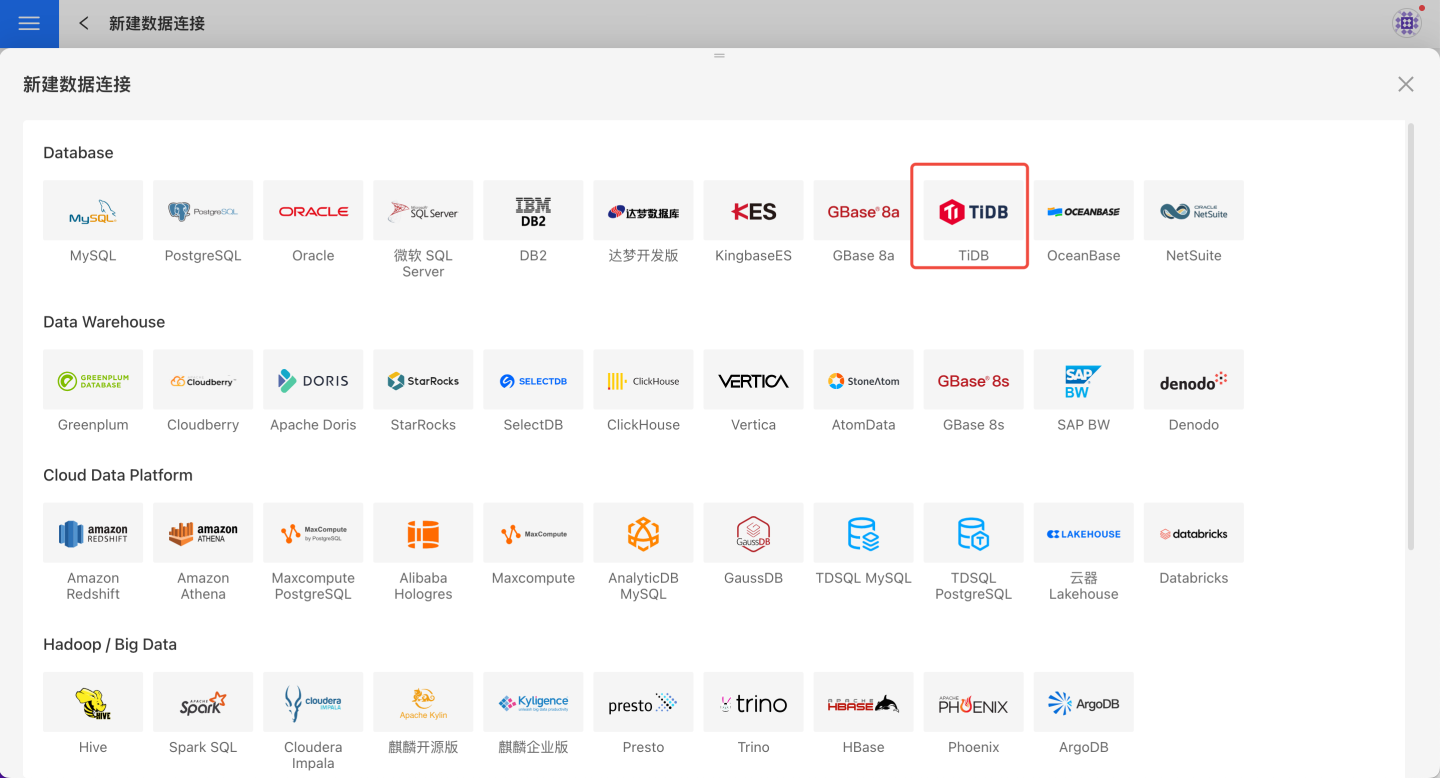Close the new data connection dialog
This screenshot has height=778, width=1440.
click(x=1405, y=84)
